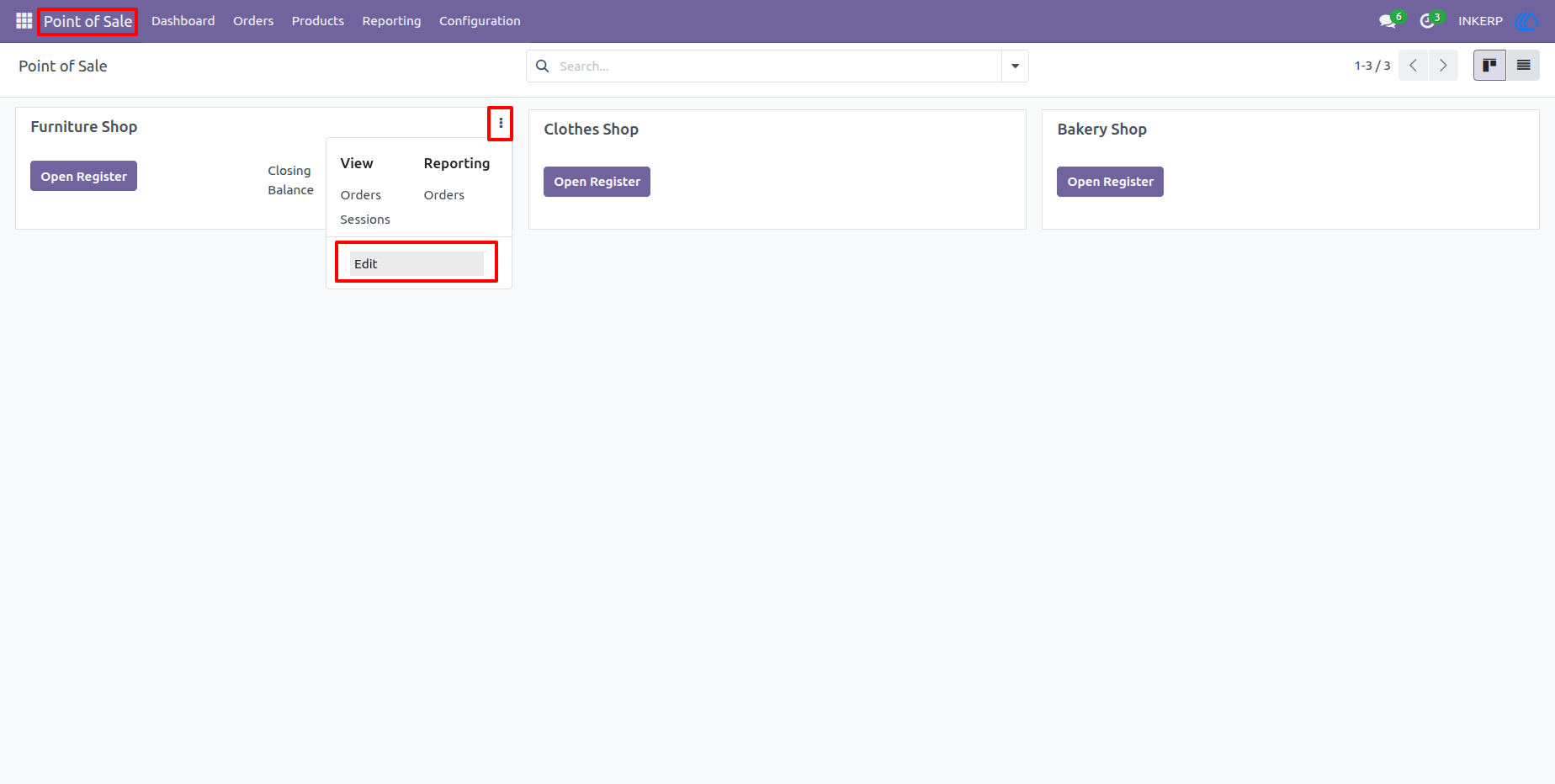Open Register for Bakery Shop
Image resolution: width=1555 pixels, height=784 pixels.
[x=1110, y=182]
